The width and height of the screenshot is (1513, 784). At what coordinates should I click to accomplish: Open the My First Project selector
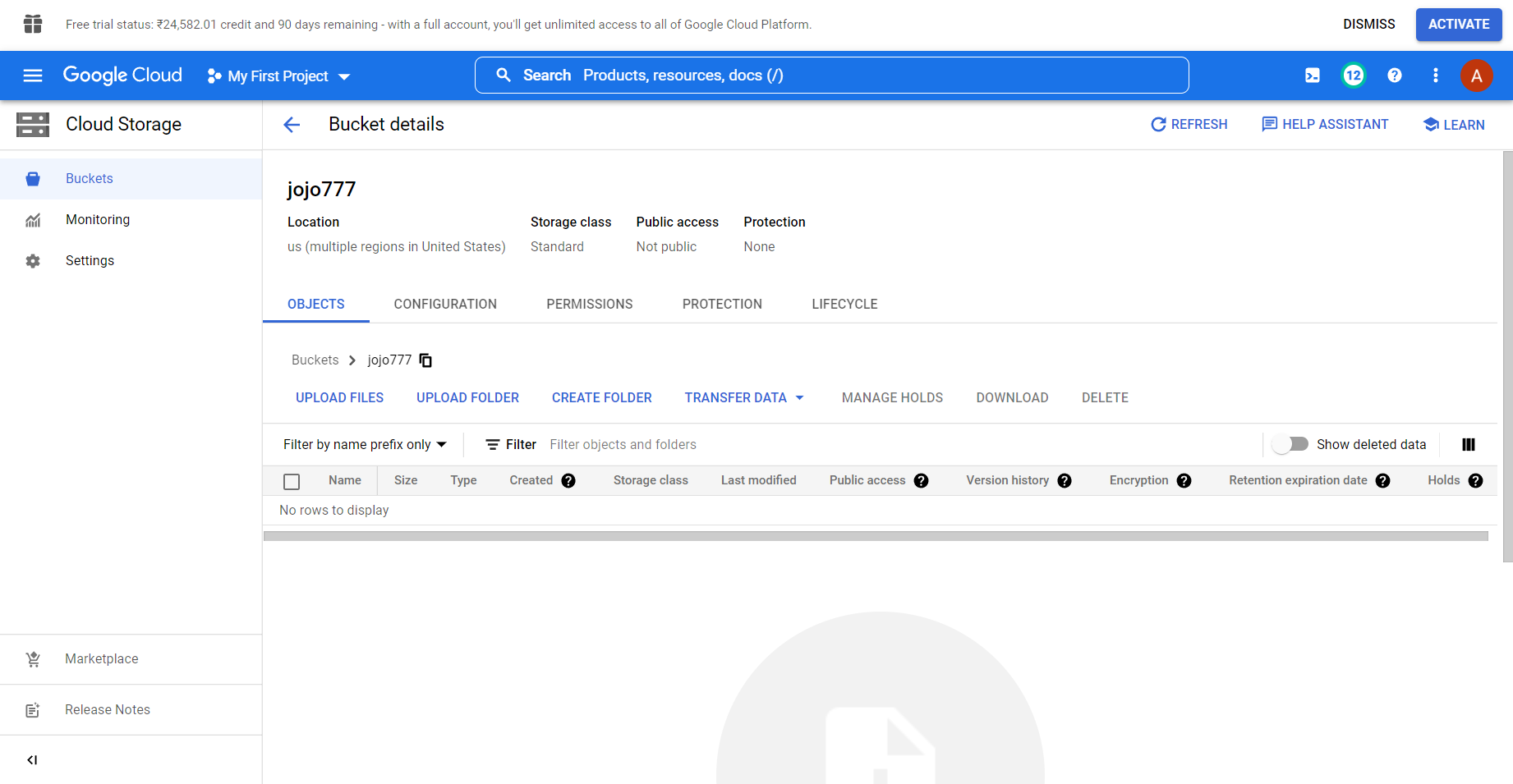point(278,76)
